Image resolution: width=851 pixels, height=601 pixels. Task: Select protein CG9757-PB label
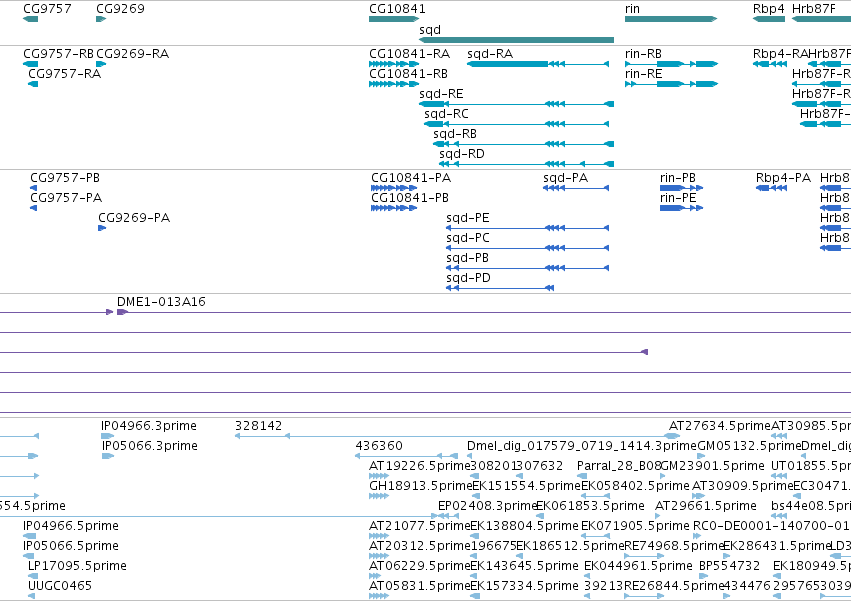click(65, 178)
